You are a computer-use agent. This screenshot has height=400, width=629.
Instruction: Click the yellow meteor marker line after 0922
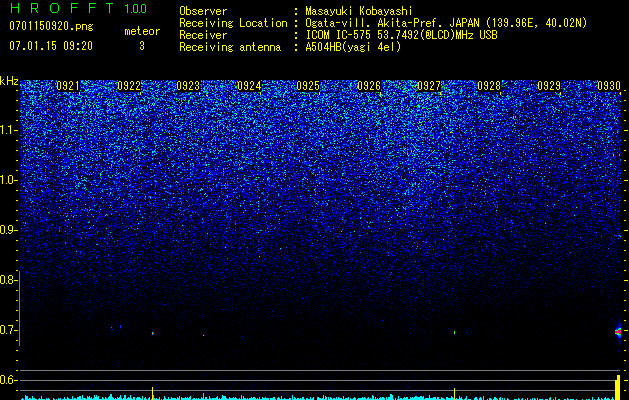pos(152,393)
